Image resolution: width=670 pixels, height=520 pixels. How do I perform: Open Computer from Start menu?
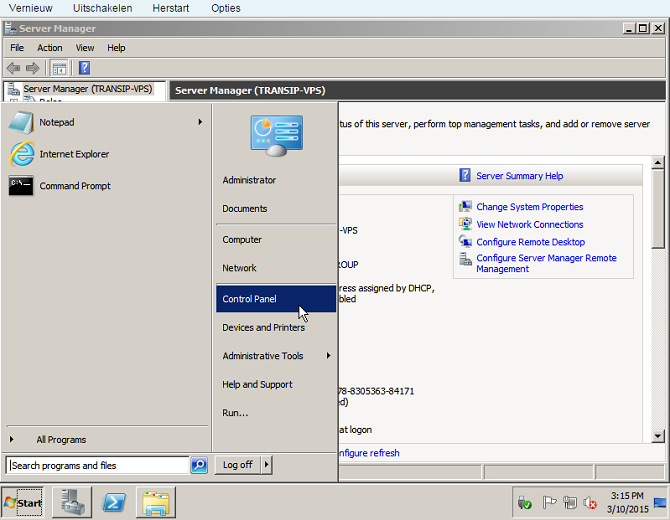[276, 240]
